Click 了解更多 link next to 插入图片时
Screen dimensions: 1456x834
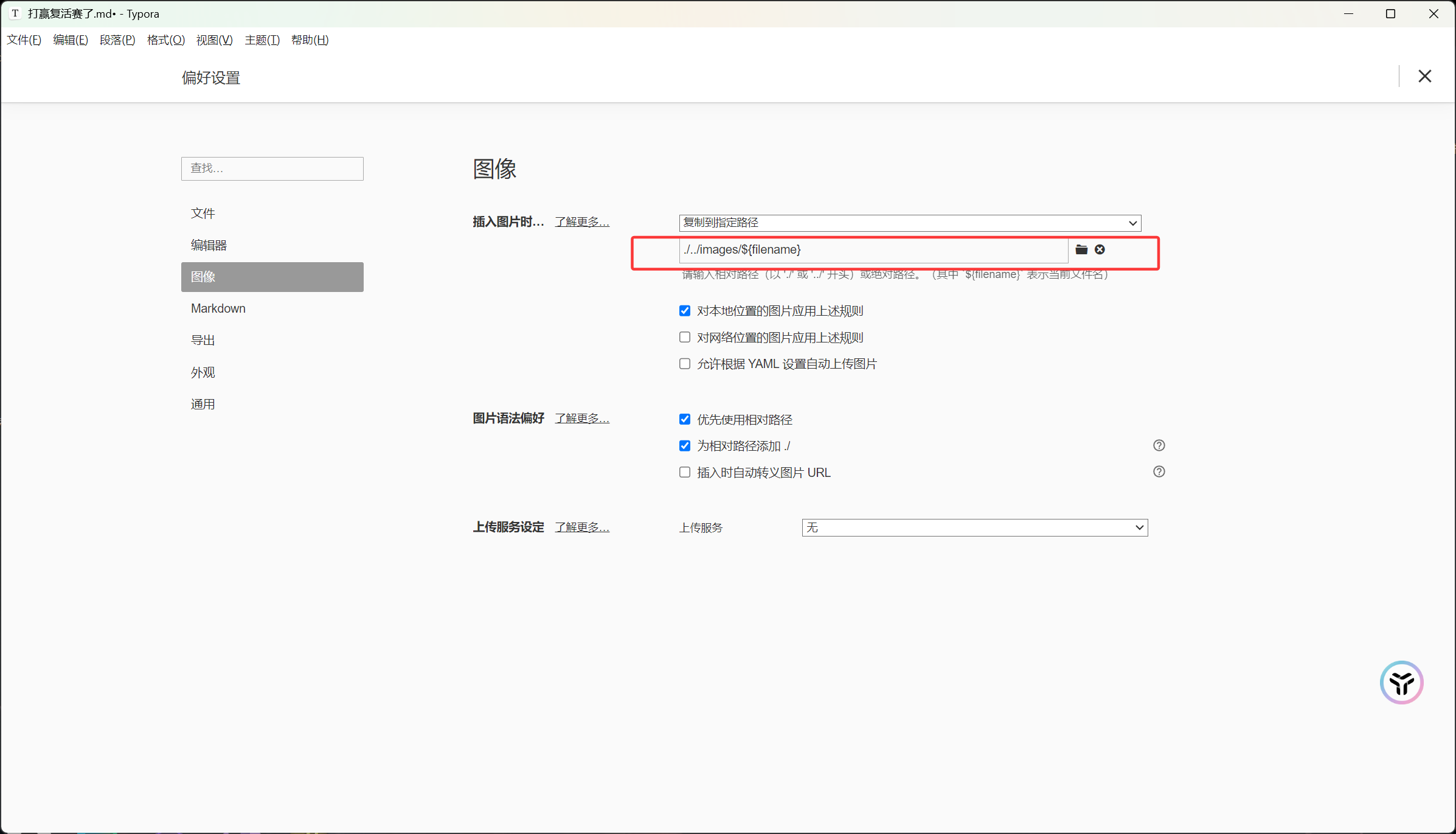[581, 222]
